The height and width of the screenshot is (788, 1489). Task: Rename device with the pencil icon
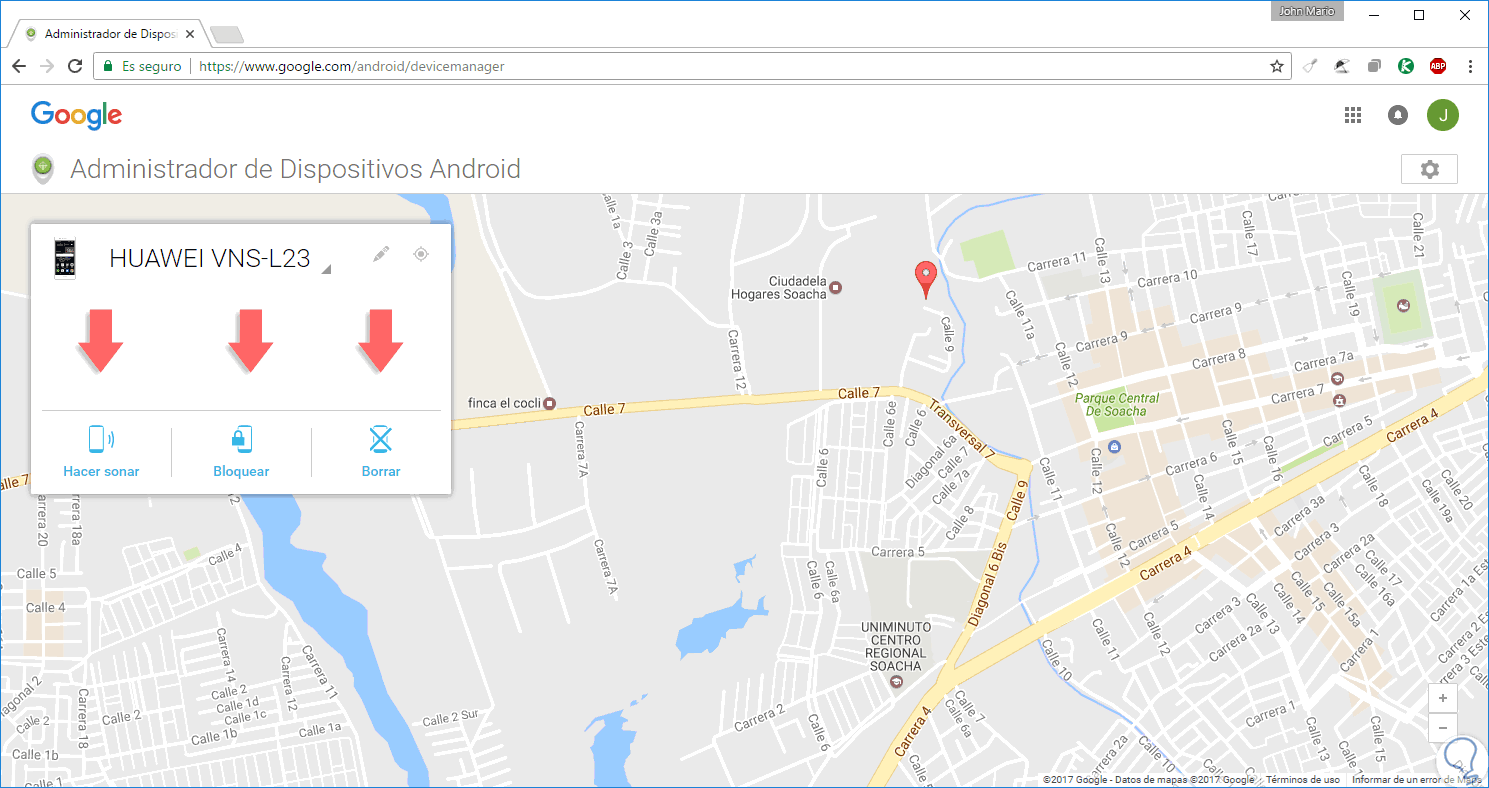click(380, 255)
